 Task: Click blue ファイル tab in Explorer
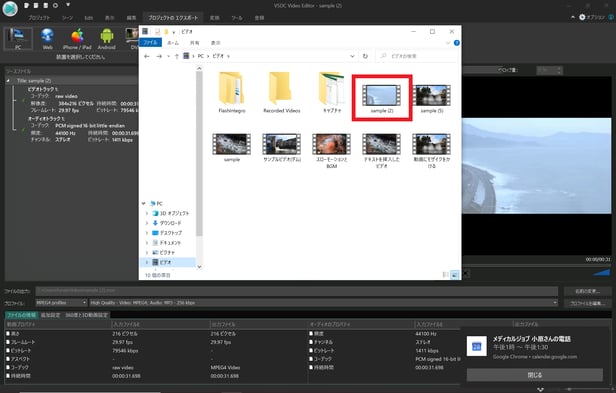150,42
